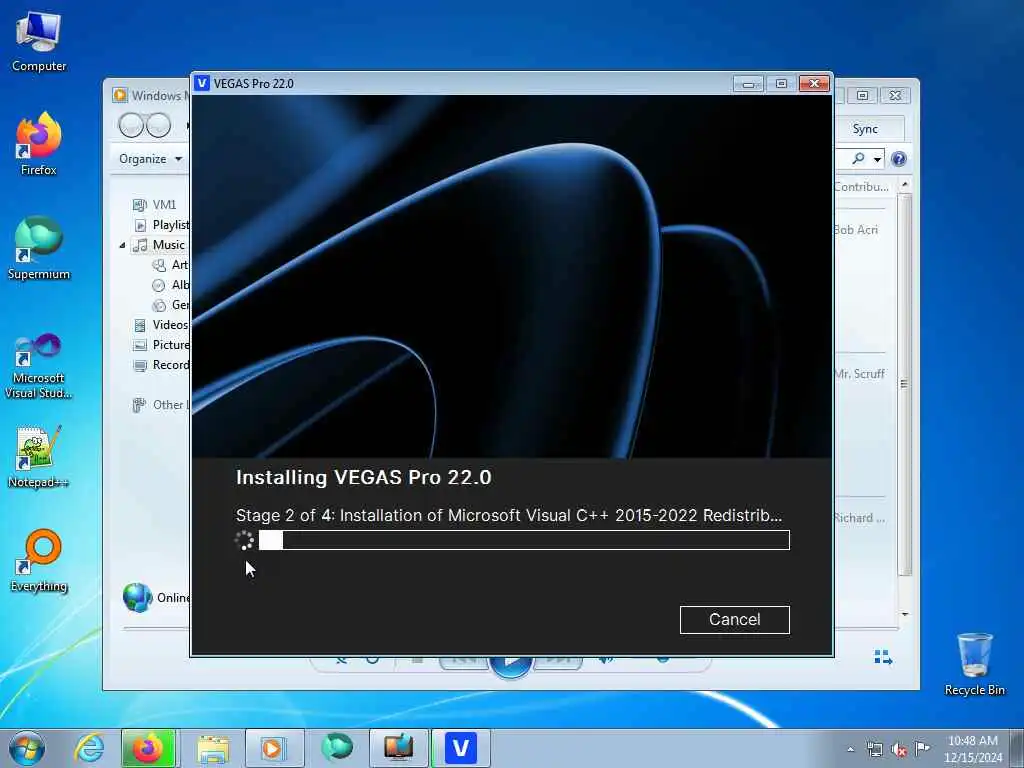Open the network tray icon
Viewport: 1024px width, 768px height.
[x=874, y=749]
